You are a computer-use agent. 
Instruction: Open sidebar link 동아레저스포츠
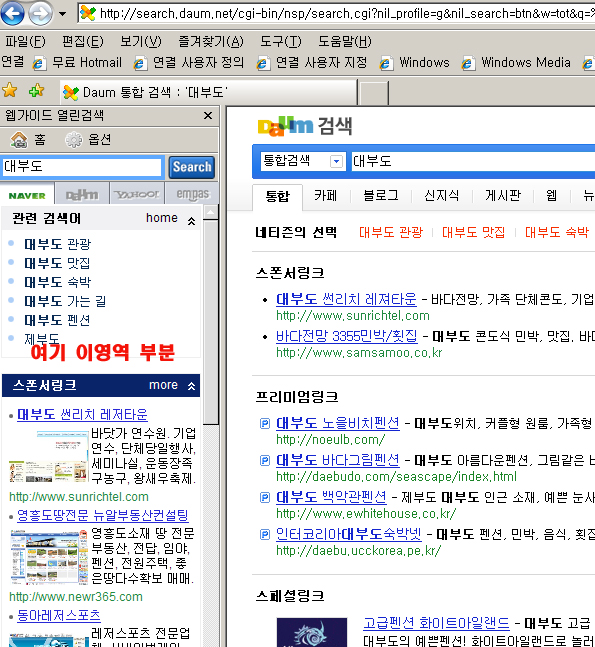[x=59, y=616]
